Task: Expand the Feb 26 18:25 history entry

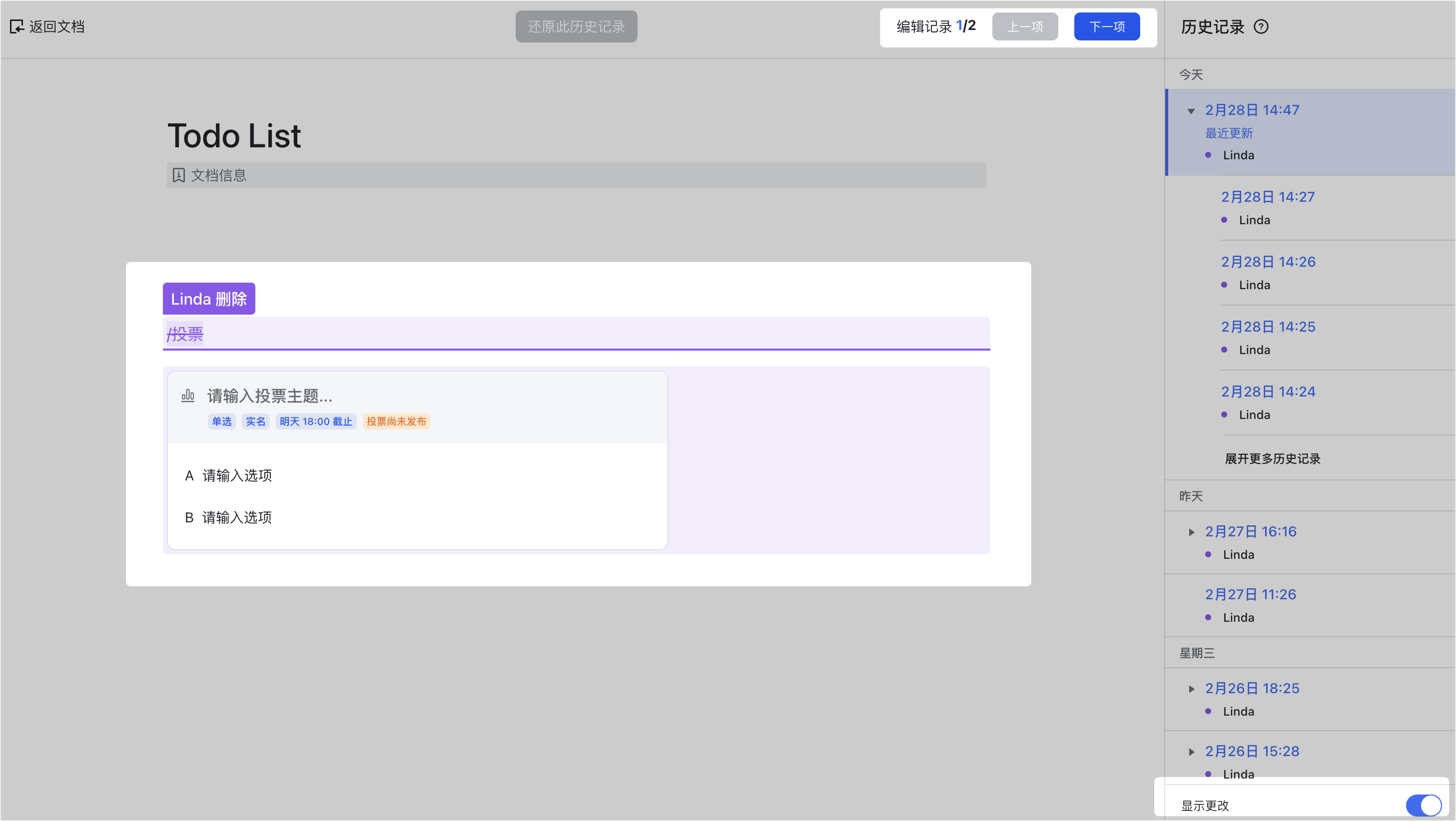Action: tap(1191, 689)
